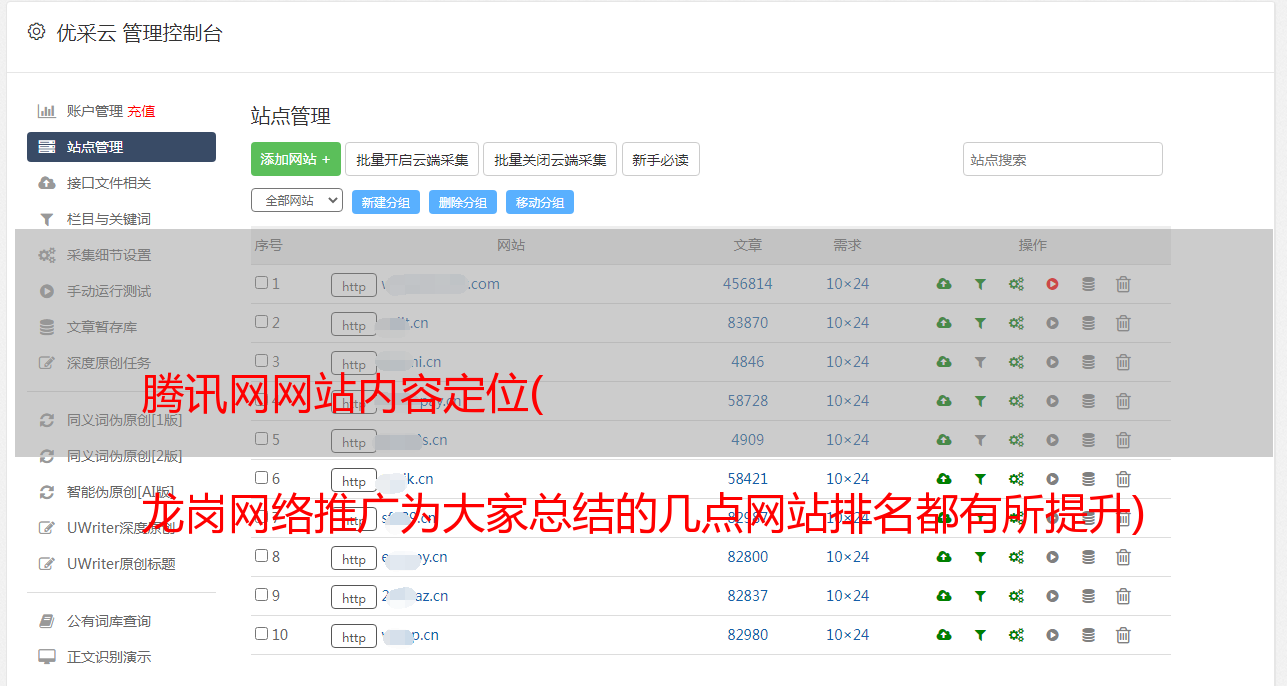Viewport: 1287px width, 686px height.
Task: Click the red 充值 link
Action: (x=141, y=111)
